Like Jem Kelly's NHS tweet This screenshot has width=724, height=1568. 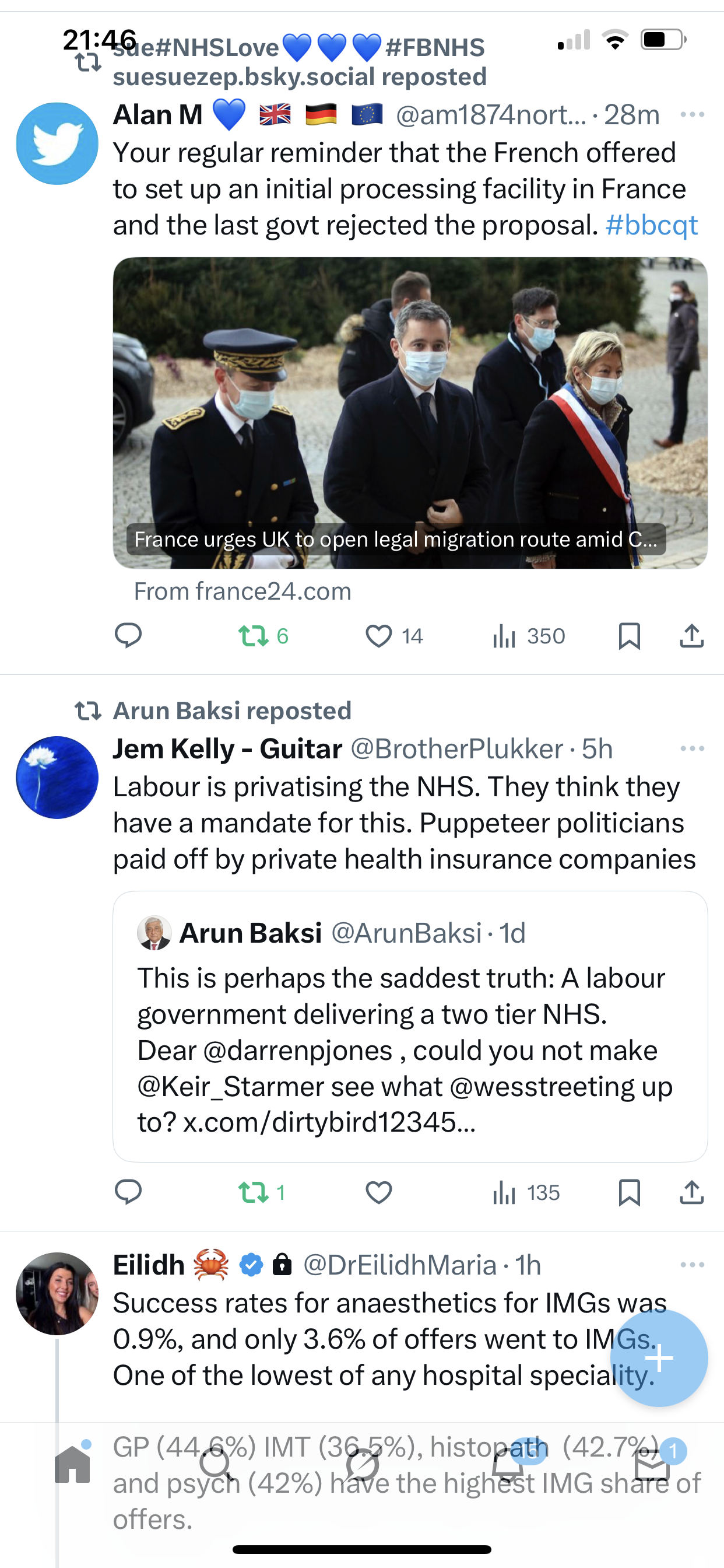[x=378, y=1192]
